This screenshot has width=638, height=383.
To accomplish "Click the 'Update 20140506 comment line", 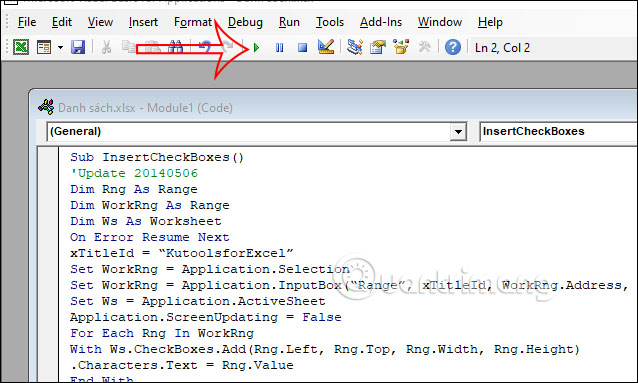I will (x=134, y=173).
